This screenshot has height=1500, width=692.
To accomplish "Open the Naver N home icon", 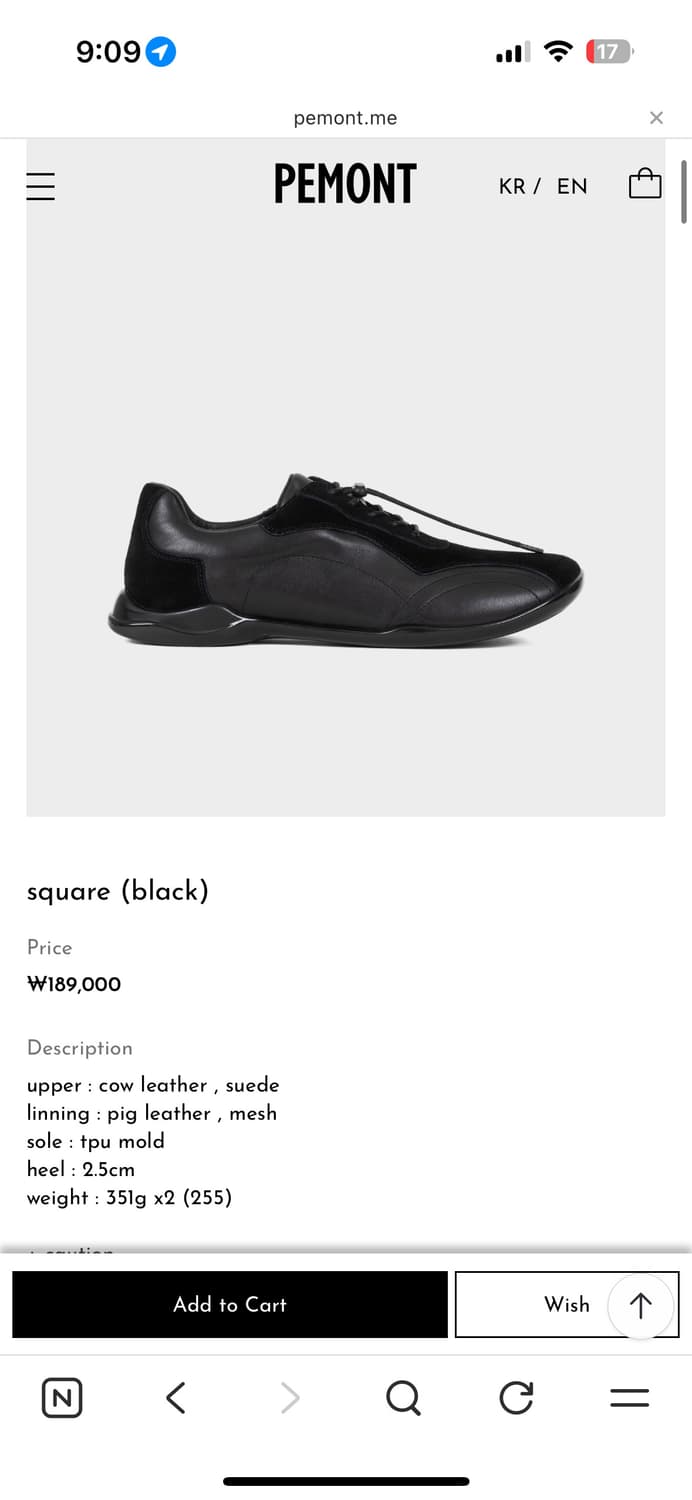I will 62,1397.
